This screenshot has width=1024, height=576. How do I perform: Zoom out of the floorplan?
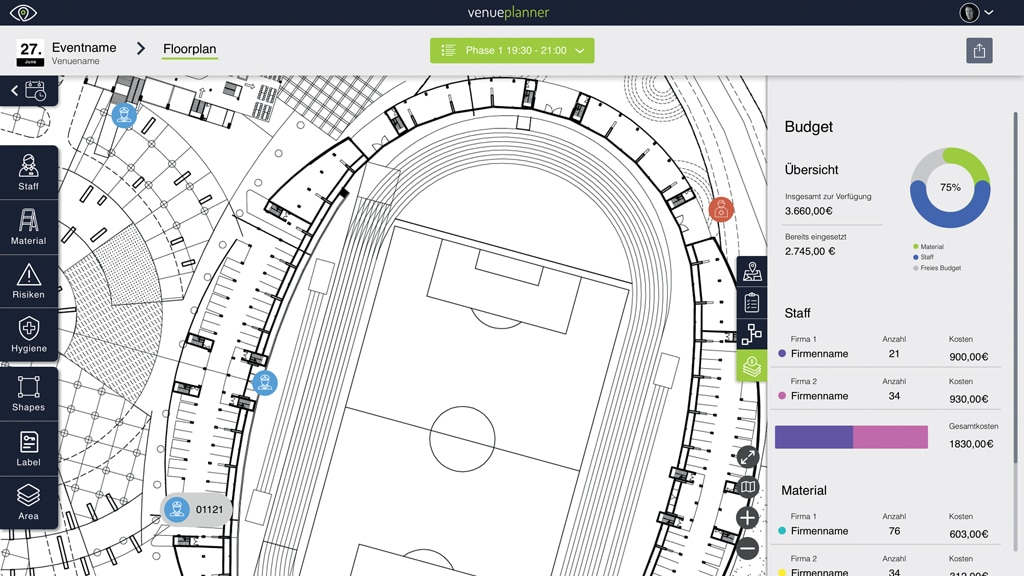[747, 548]
